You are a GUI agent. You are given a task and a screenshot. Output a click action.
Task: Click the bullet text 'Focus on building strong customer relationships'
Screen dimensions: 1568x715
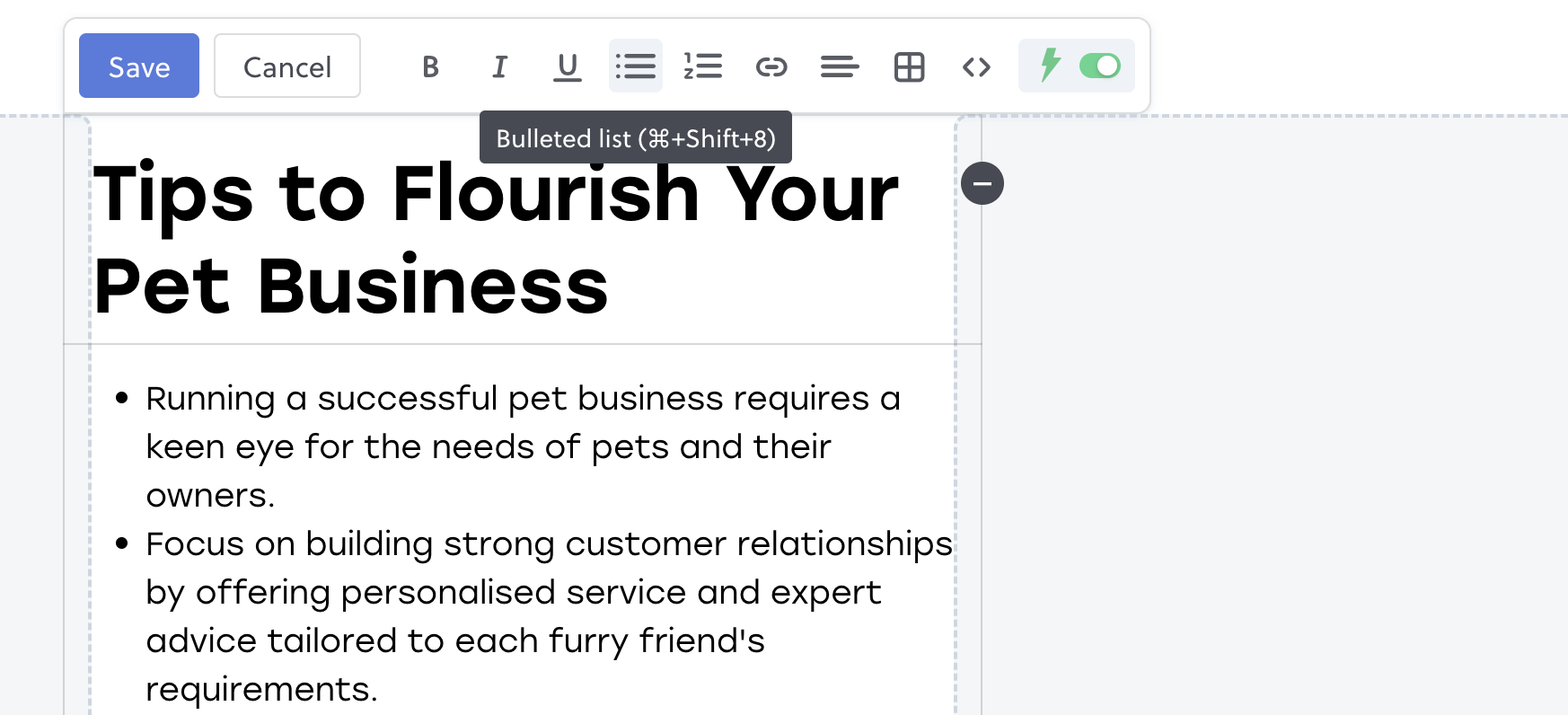pos(549,543)
